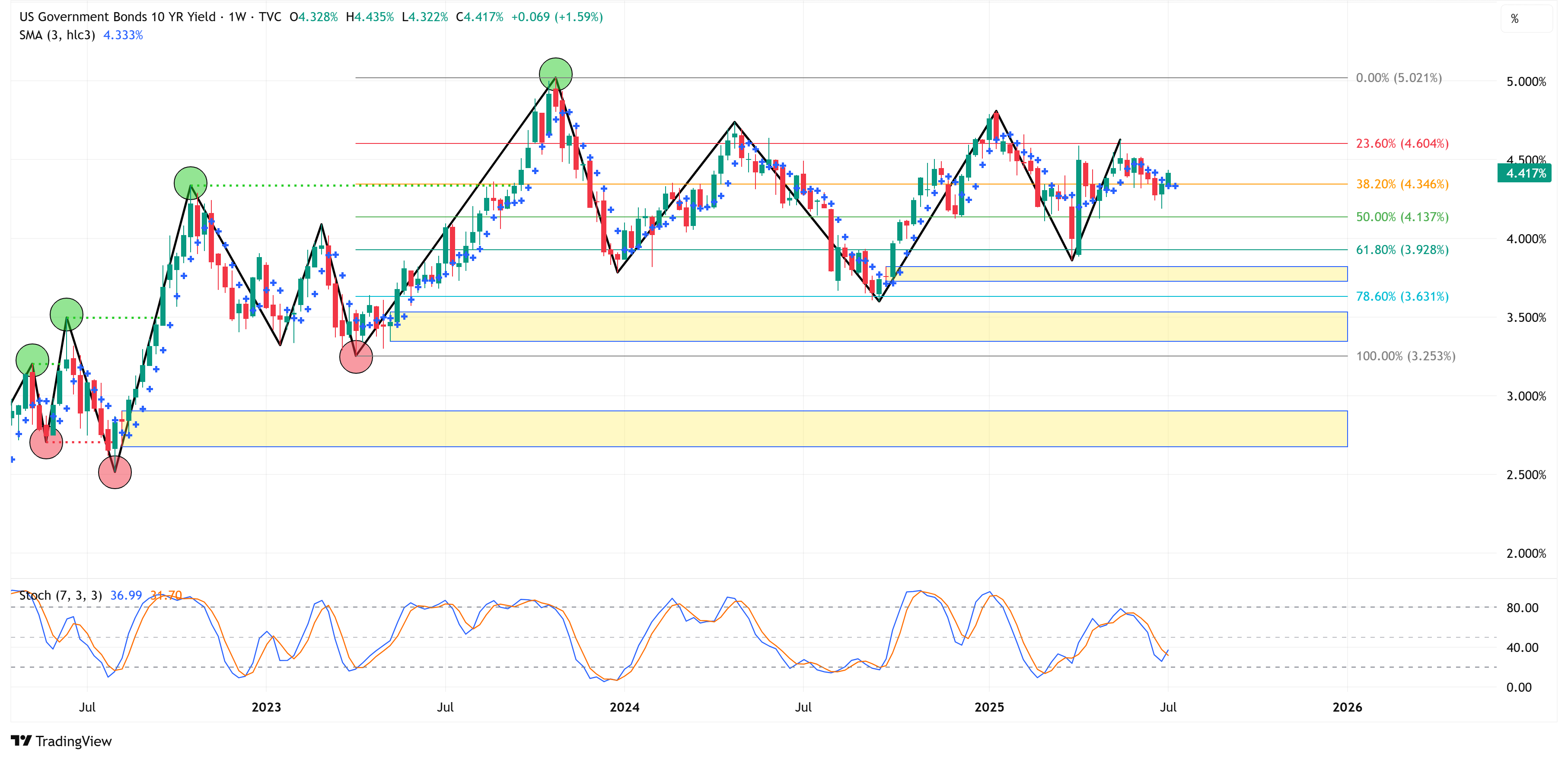Click the green 4.417% current price label
1568x760 pixels.
[1524, 173]
